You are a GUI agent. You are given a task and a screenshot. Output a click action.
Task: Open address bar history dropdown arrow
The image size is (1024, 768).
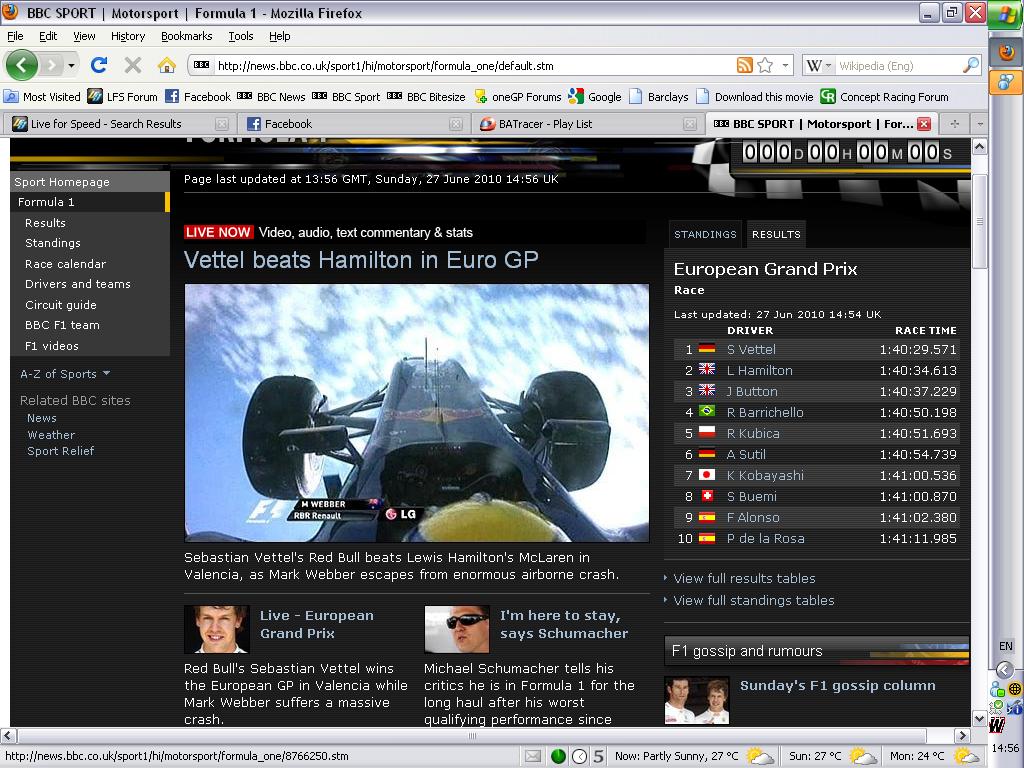pyautogui.click(x=785, y=65)
